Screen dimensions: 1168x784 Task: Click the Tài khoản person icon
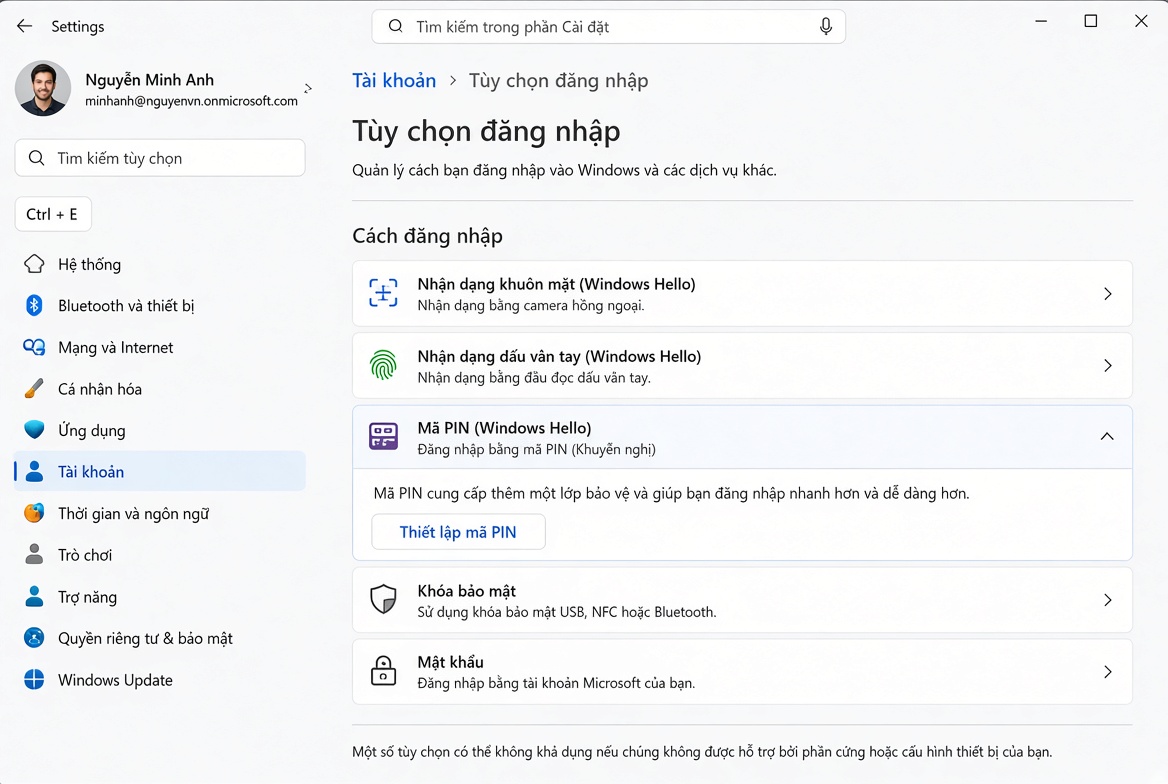click(x=34, y=471)
